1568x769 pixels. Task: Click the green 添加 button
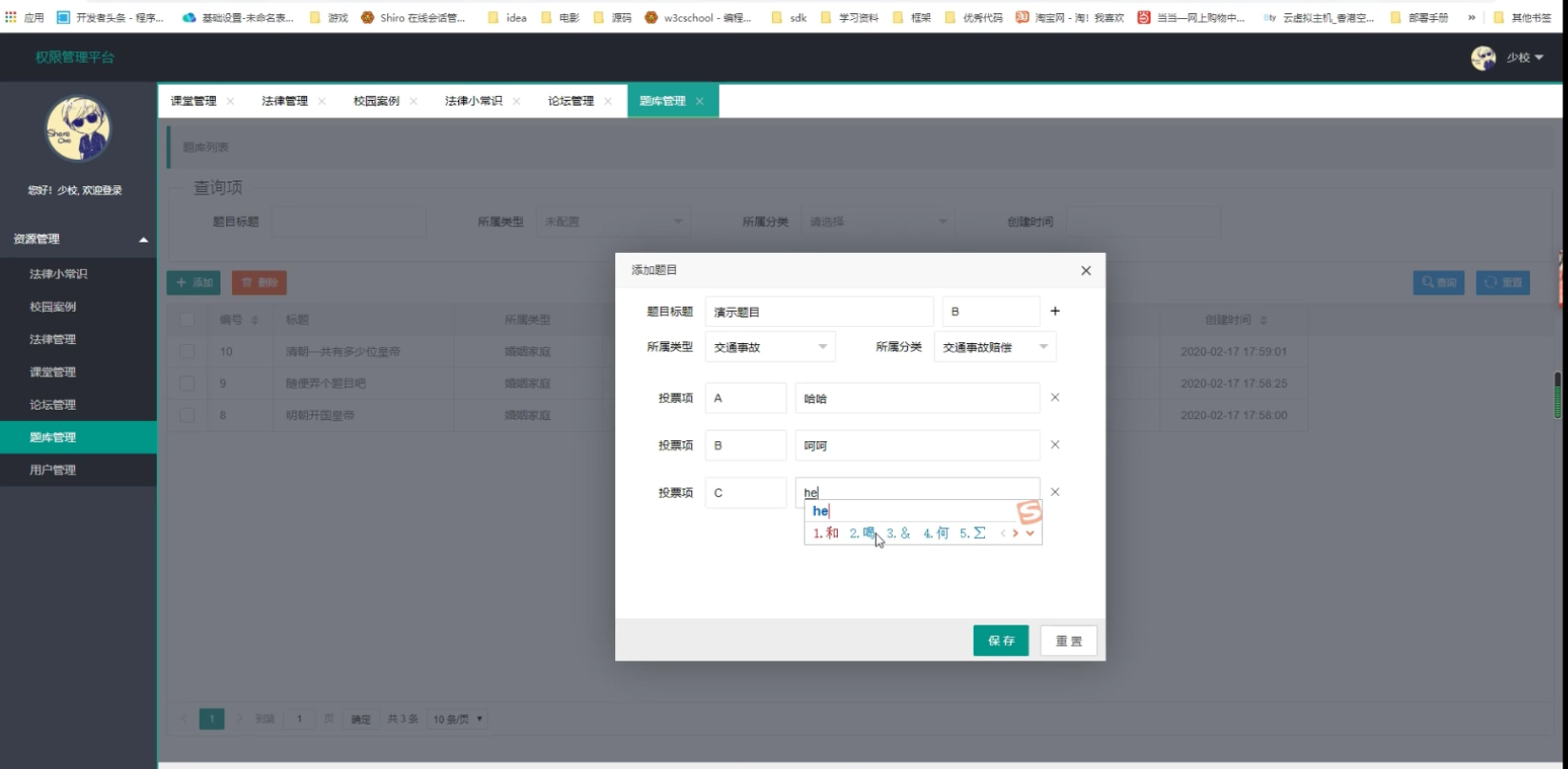pyautogui.click(x=194, y=282)
